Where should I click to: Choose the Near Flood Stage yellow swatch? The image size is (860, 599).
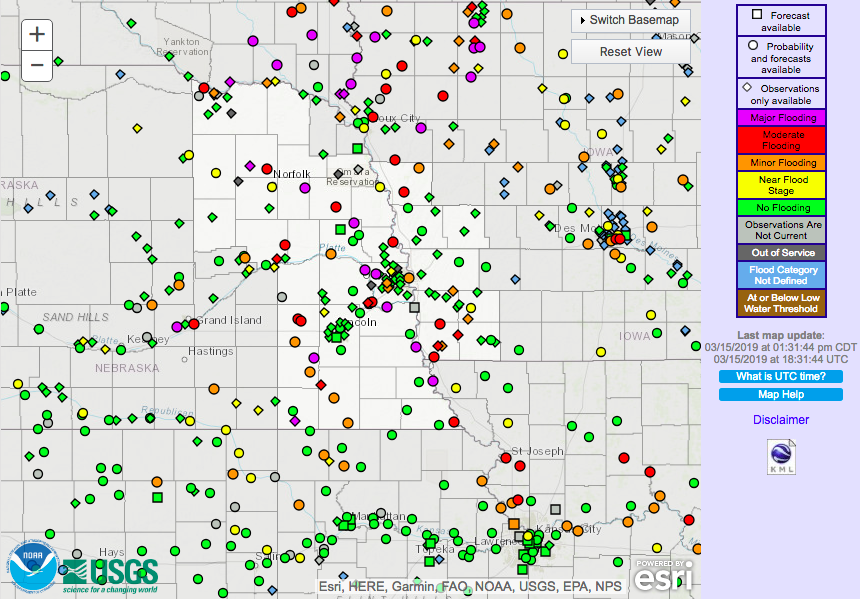[783, 185]
